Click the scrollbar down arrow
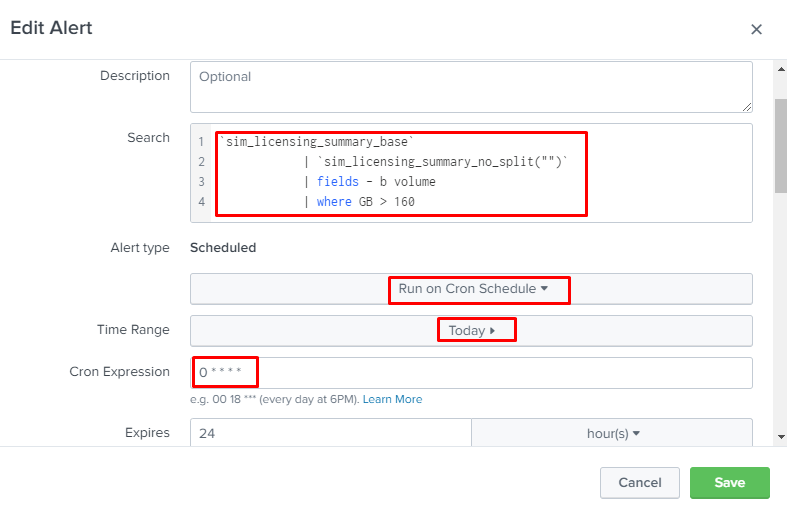Screen dimensions: 787x514 tap(781, 437)
